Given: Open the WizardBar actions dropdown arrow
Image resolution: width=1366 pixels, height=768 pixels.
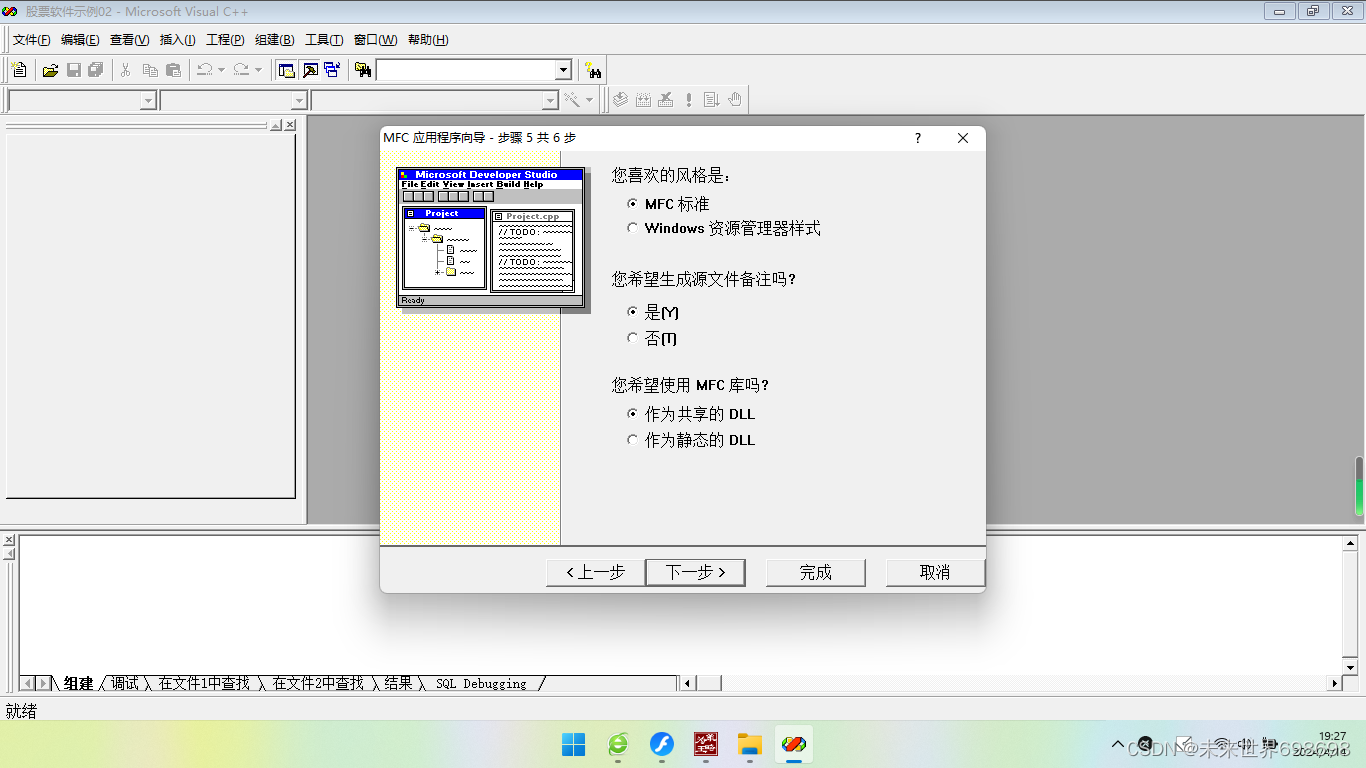Looking at the screenshot, I should click(x=589, y=100).
